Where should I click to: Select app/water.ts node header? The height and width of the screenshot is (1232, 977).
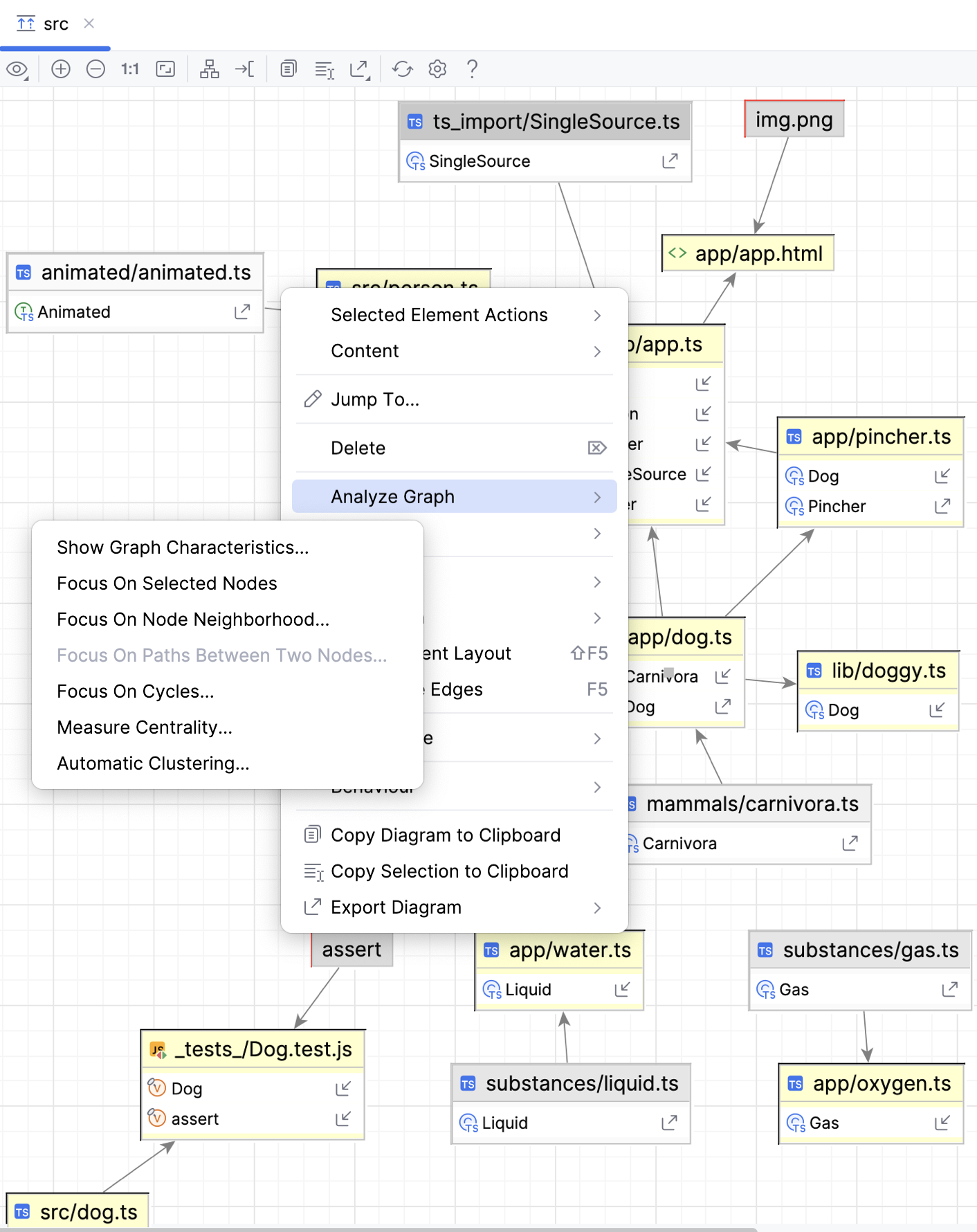(559, 950)
